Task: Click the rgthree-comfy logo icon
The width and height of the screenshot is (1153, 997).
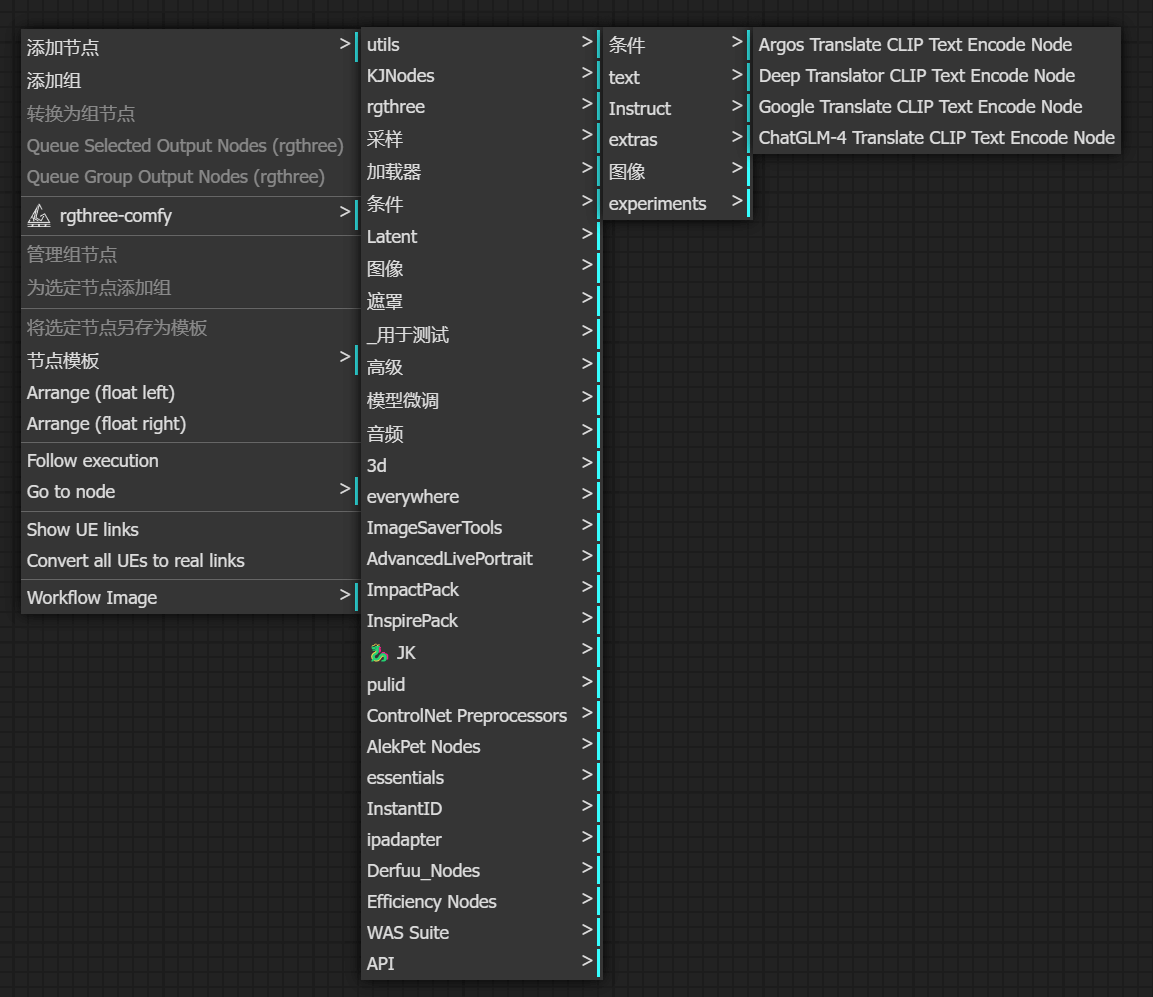Action: (39, 216)
